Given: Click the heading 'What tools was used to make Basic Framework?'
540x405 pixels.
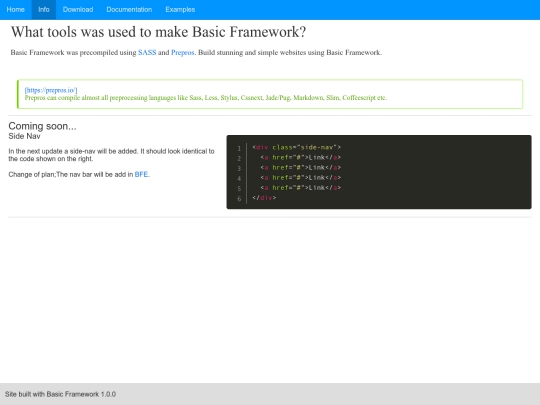Looking at the screenshot, I should click(x=158, y=32).
